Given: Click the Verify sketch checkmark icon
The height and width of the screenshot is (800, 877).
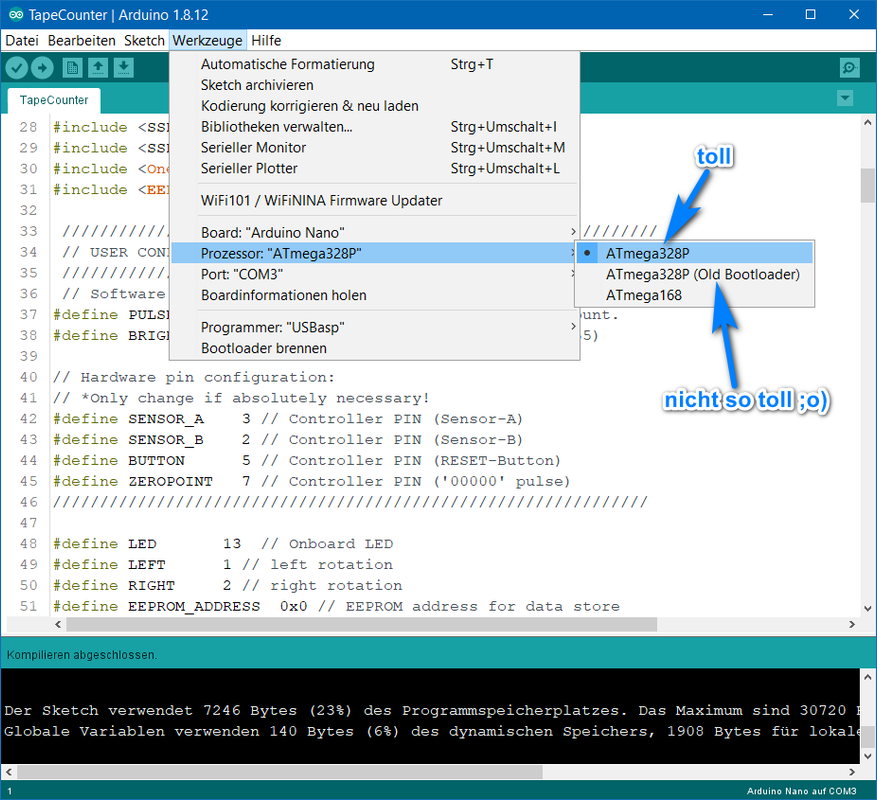Looking at the screenshot, I should coord(17,68).
